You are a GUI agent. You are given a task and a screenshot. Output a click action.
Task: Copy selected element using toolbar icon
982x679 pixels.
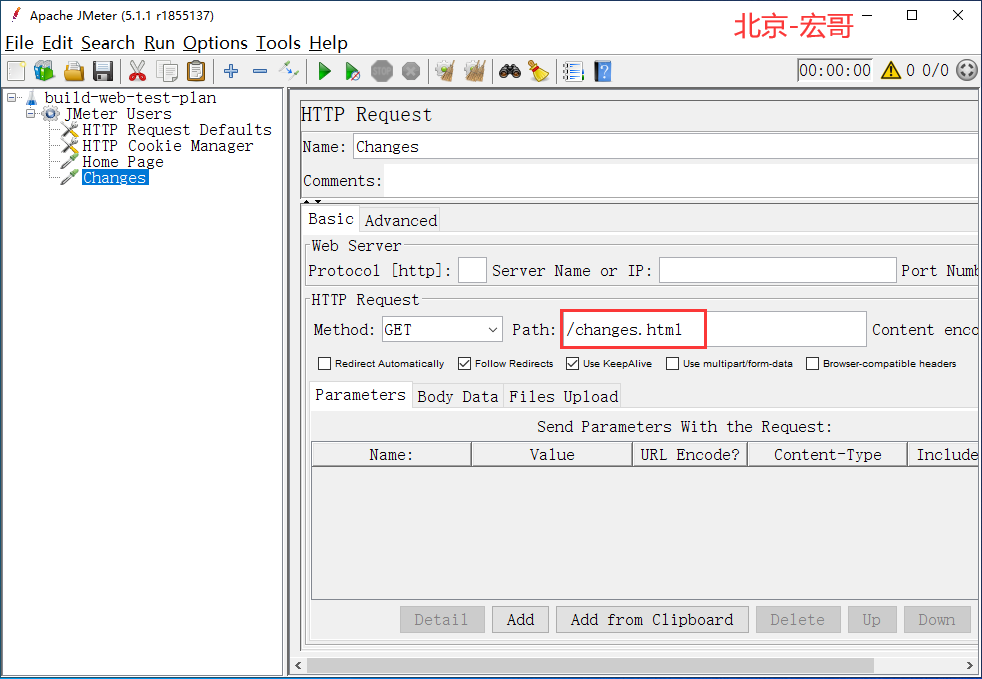(167, 71)
